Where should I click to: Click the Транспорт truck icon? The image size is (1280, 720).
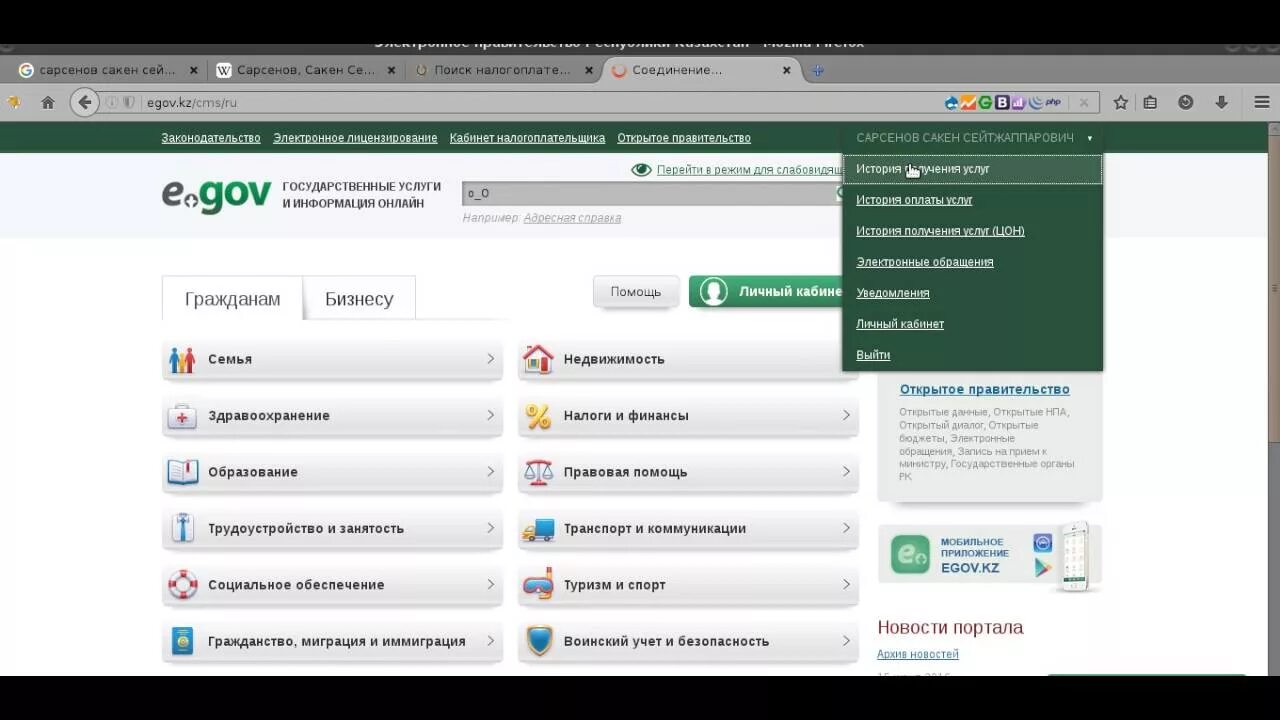538,529
